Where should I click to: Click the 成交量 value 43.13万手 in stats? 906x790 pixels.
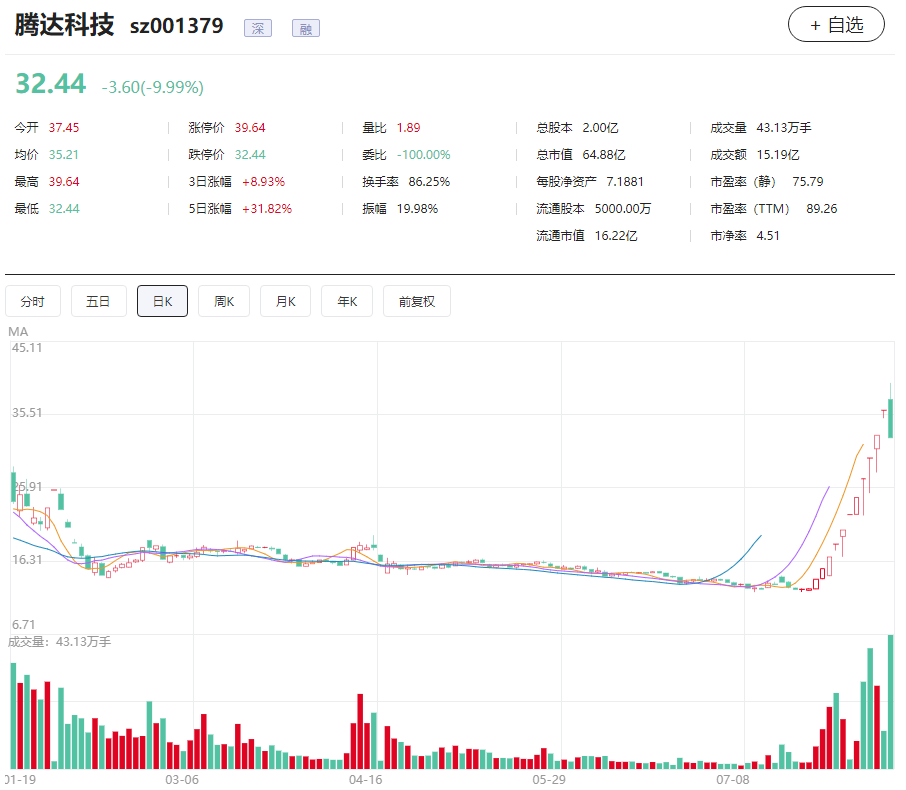[784, 128]
